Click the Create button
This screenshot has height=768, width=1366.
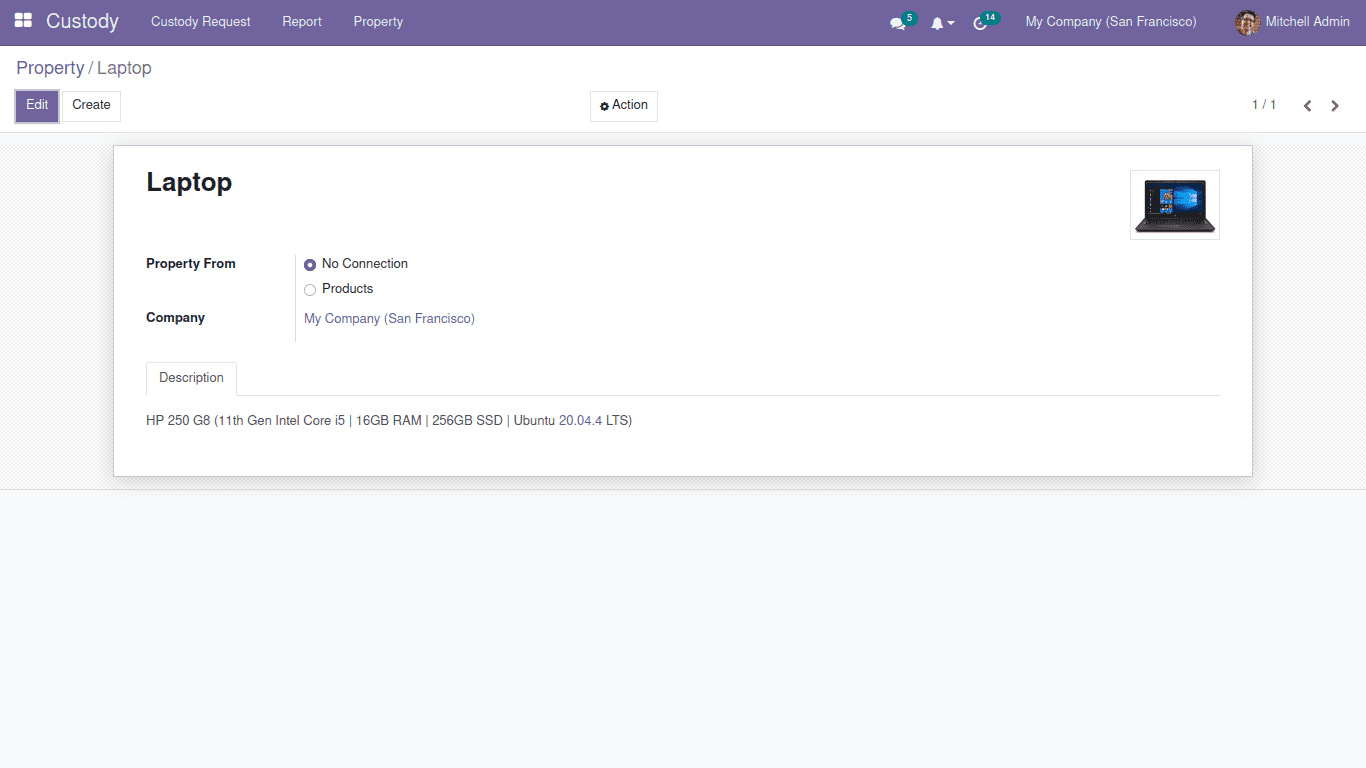click(x=91, y=105)
